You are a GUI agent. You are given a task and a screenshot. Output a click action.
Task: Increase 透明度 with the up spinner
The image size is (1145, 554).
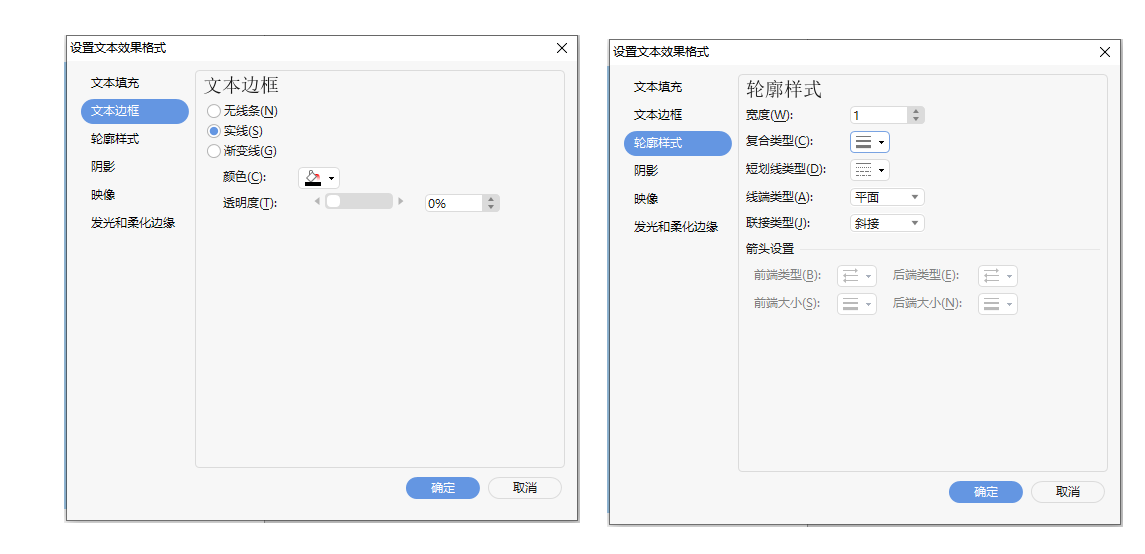491,199
